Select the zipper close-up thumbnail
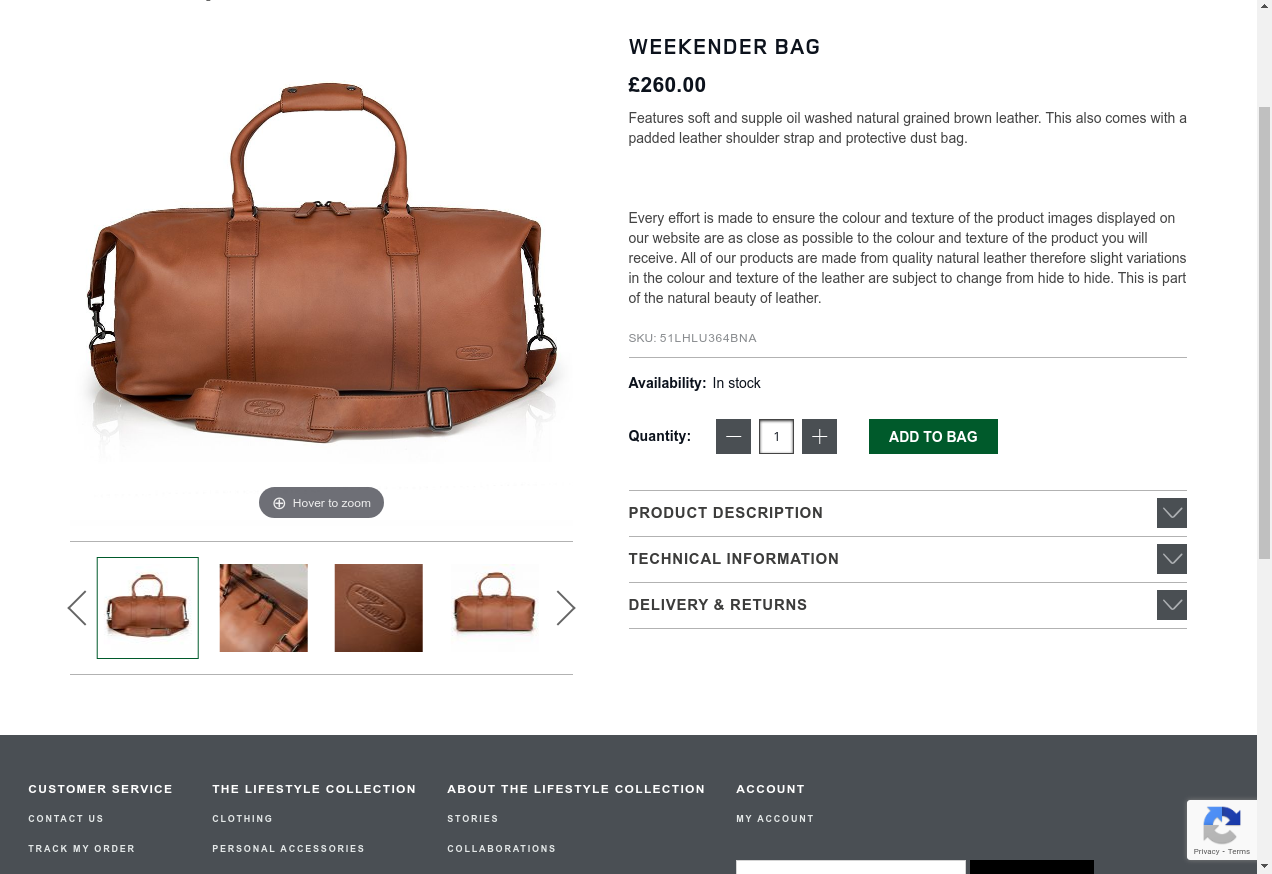This screenshot has width=1272, height=874. click(264, 608)
